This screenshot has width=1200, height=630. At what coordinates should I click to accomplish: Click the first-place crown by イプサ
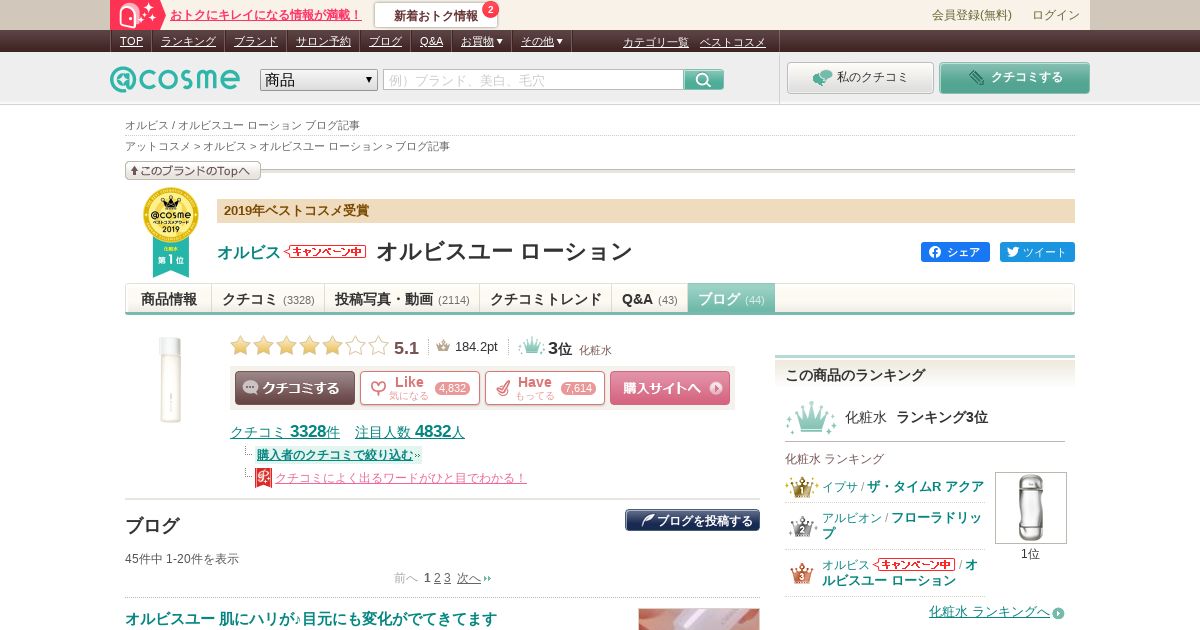click(801, 487)
